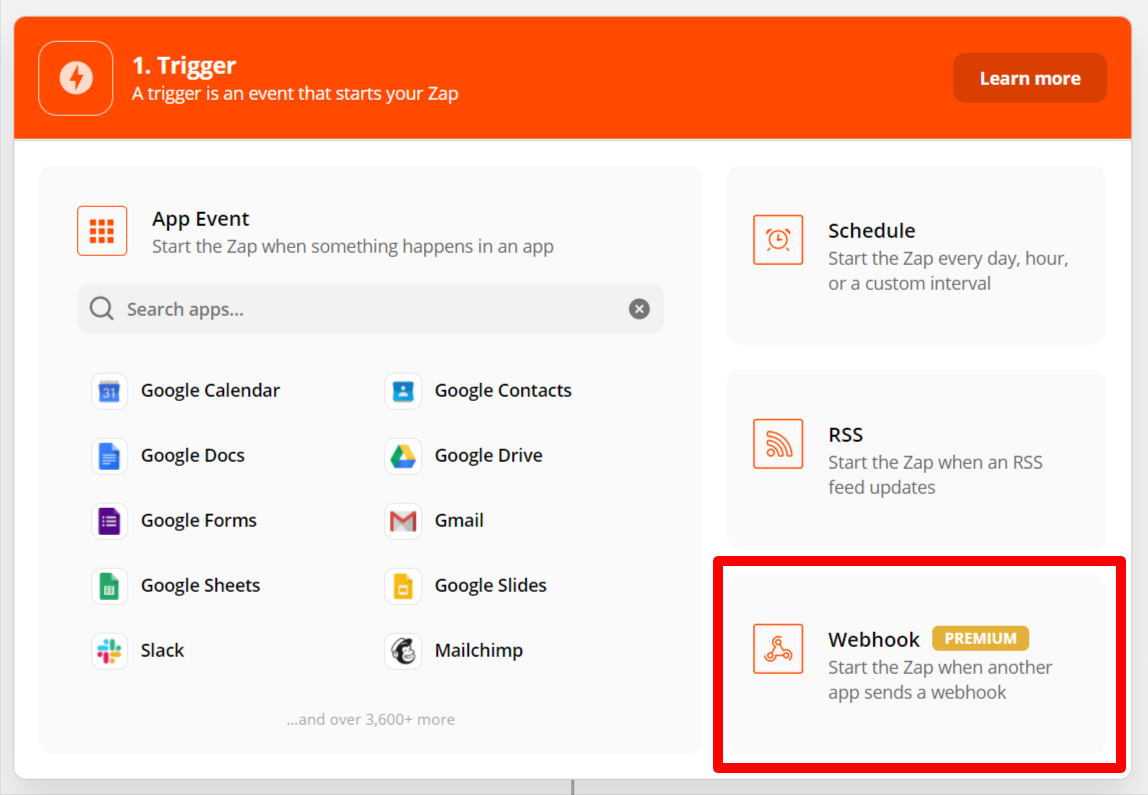
Task: Choose the RSS trigger title
Action: coord(846,435)
